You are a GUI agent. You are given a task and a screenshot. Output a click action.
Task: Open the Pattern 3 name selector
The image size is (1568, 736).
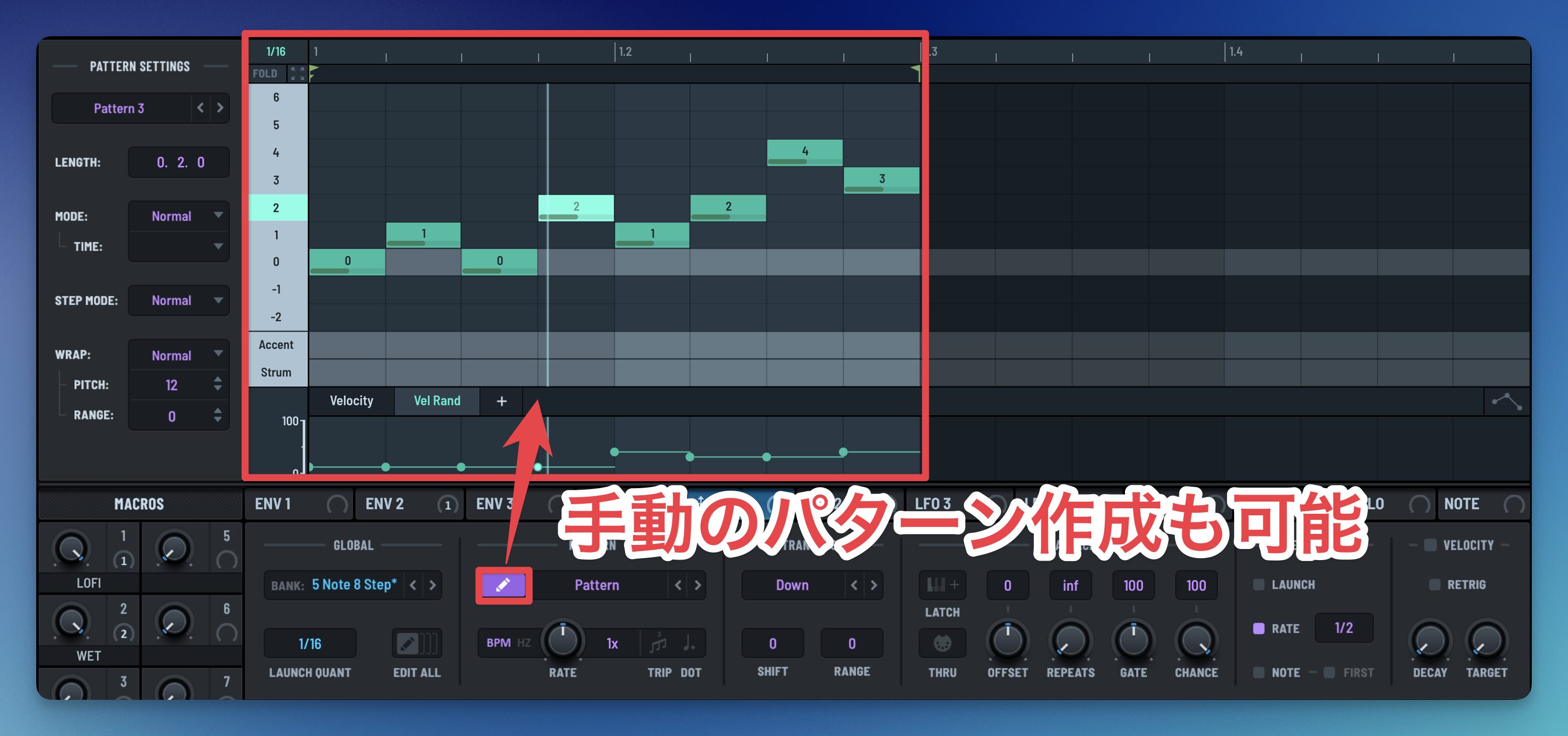(119, 108)
